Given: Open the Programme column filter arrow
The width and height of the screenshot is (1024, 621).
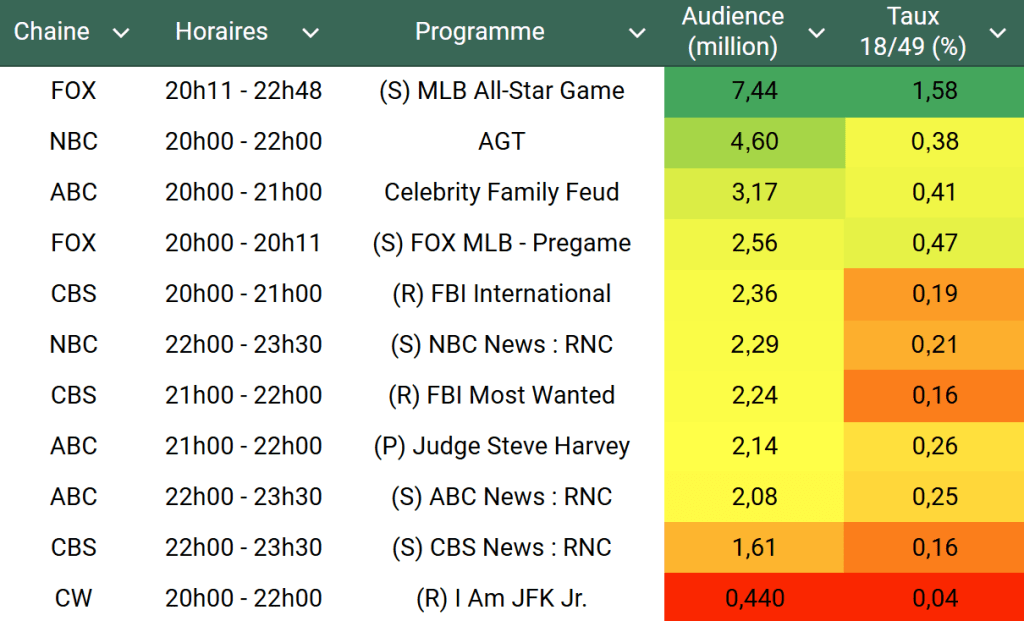Looking at the screenshot, I should [636, 33].
